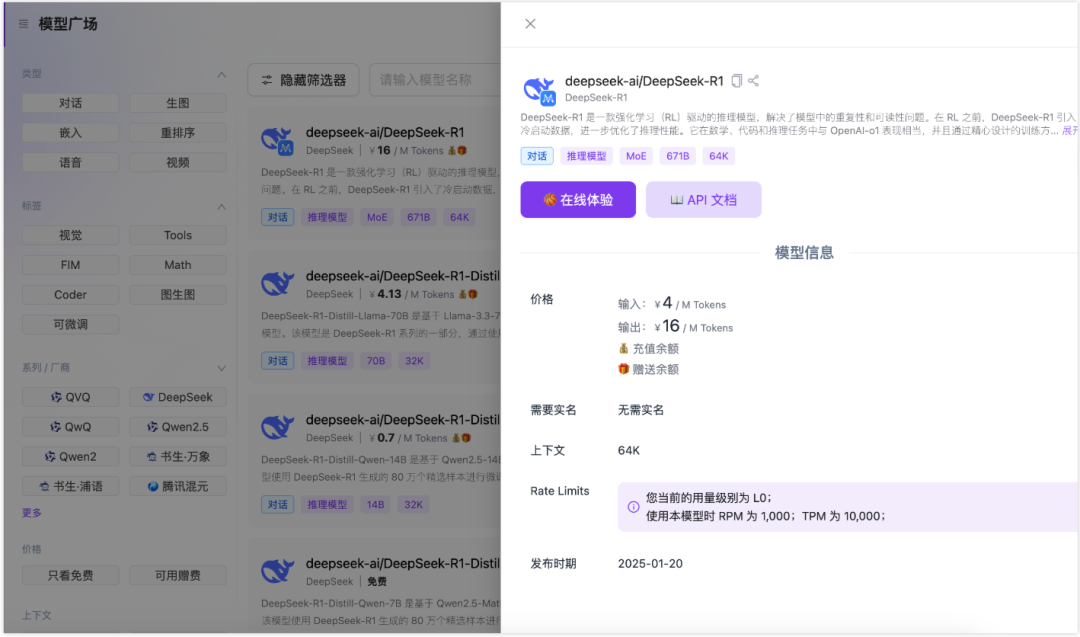The image size is (1080, 637).
Task: Open the hamburger menu beside 模型广场
Action: pyautogui.click(x=23, y=24)
